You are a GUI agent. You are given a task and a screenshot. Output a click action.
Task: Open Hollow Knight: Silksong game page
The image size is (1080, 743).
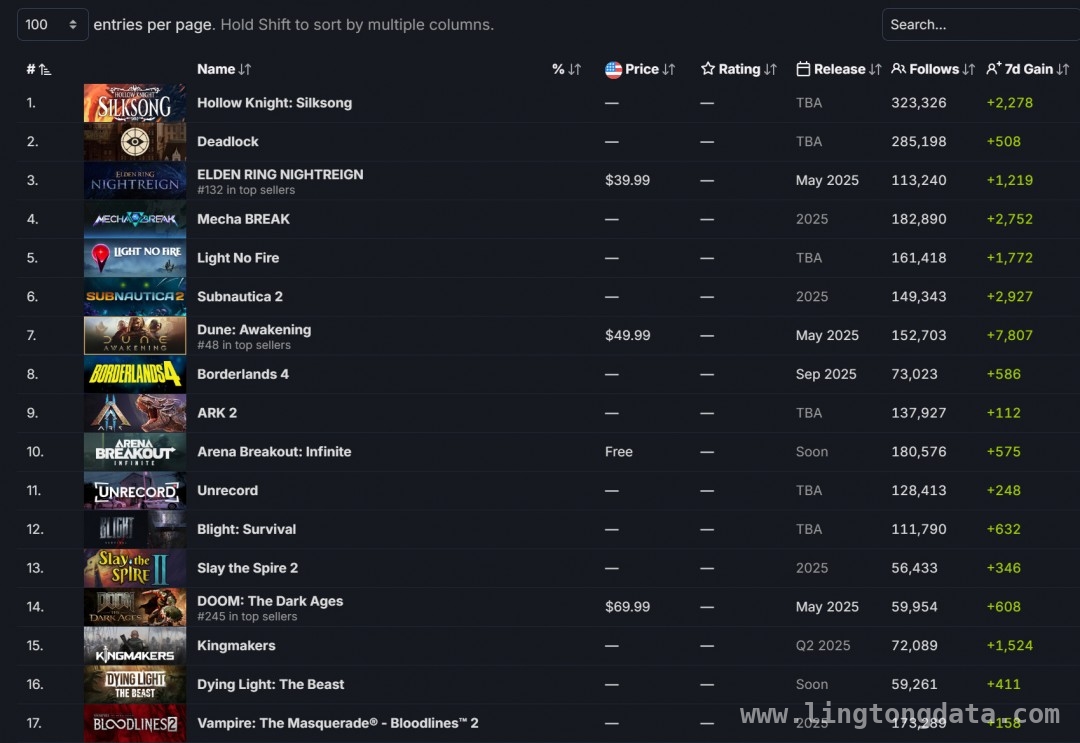[x=274, y=103]
